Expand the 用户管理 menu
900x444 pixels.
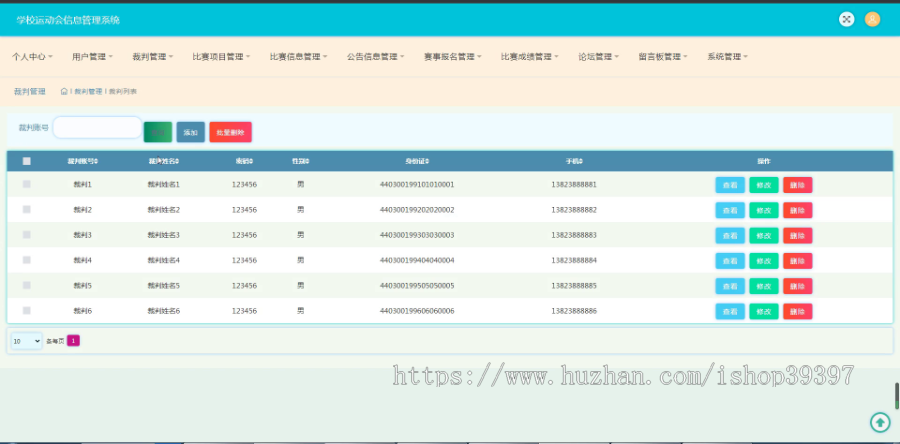point(92,57)
